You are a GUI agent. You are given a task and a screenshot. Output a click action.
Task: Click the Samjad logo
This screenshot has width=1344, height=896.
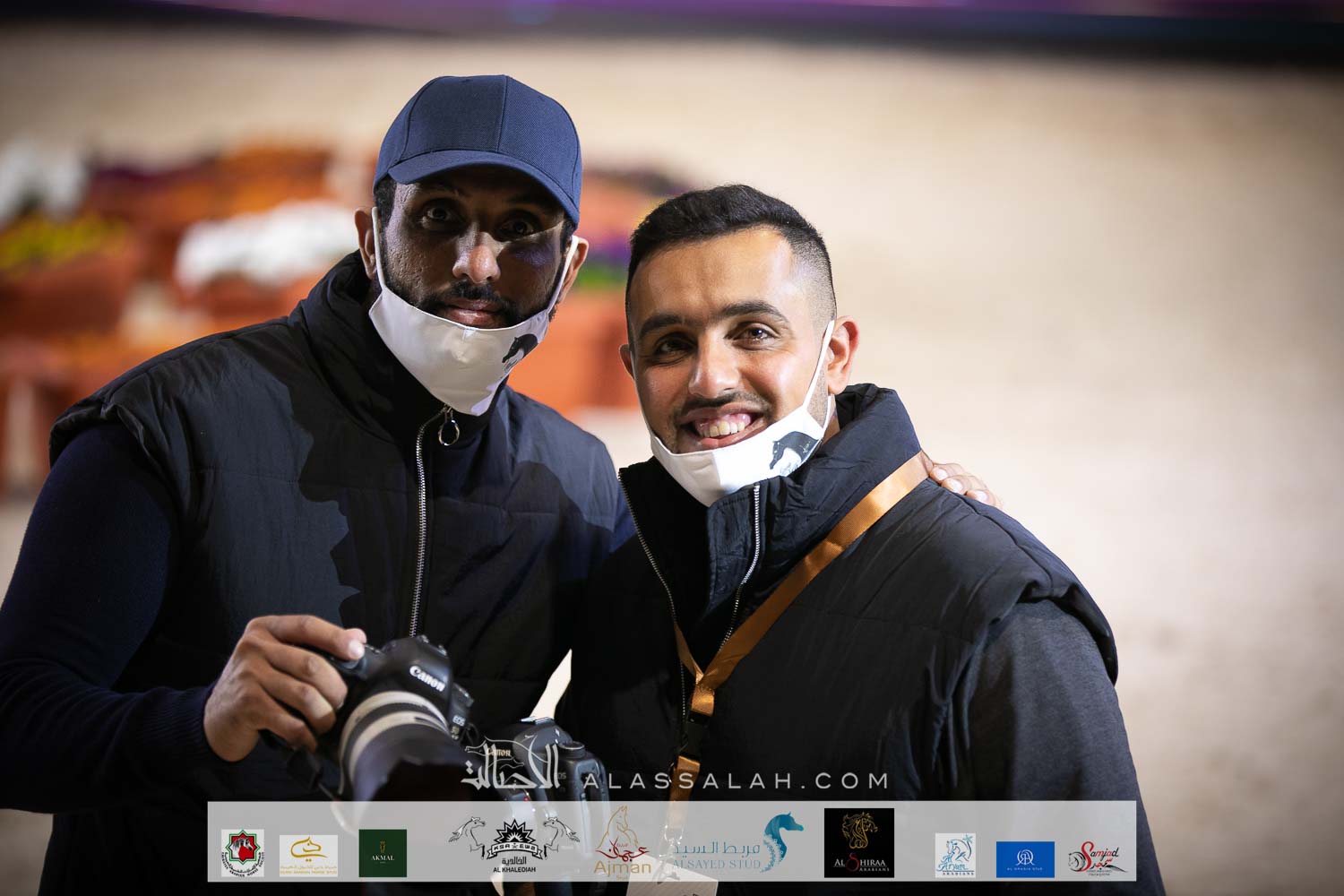[x=1095, y=859]
